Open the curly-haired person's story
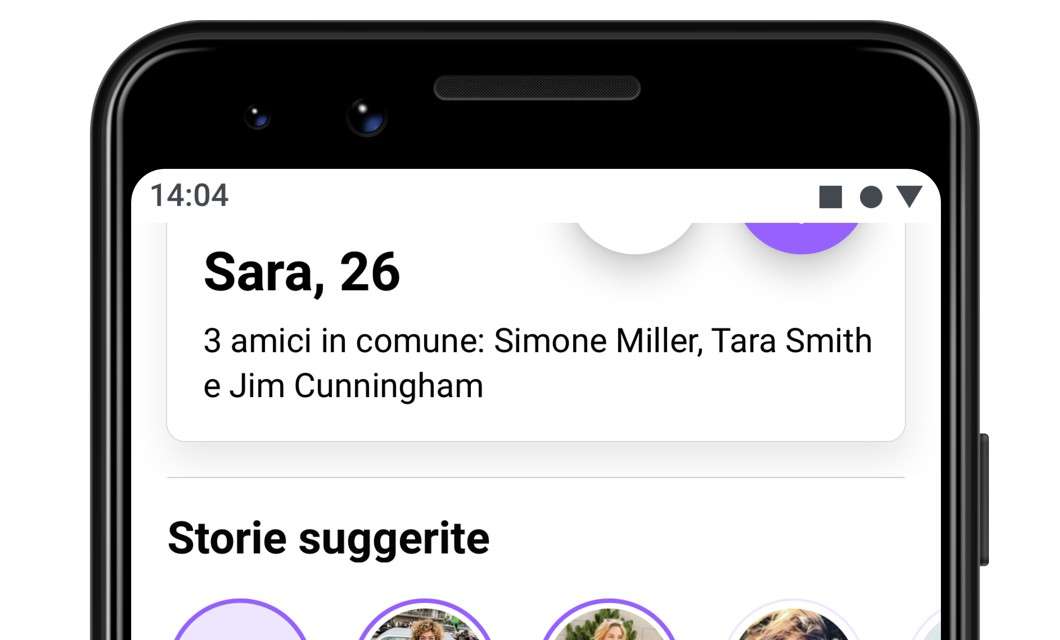 click(x=425, y=620)
